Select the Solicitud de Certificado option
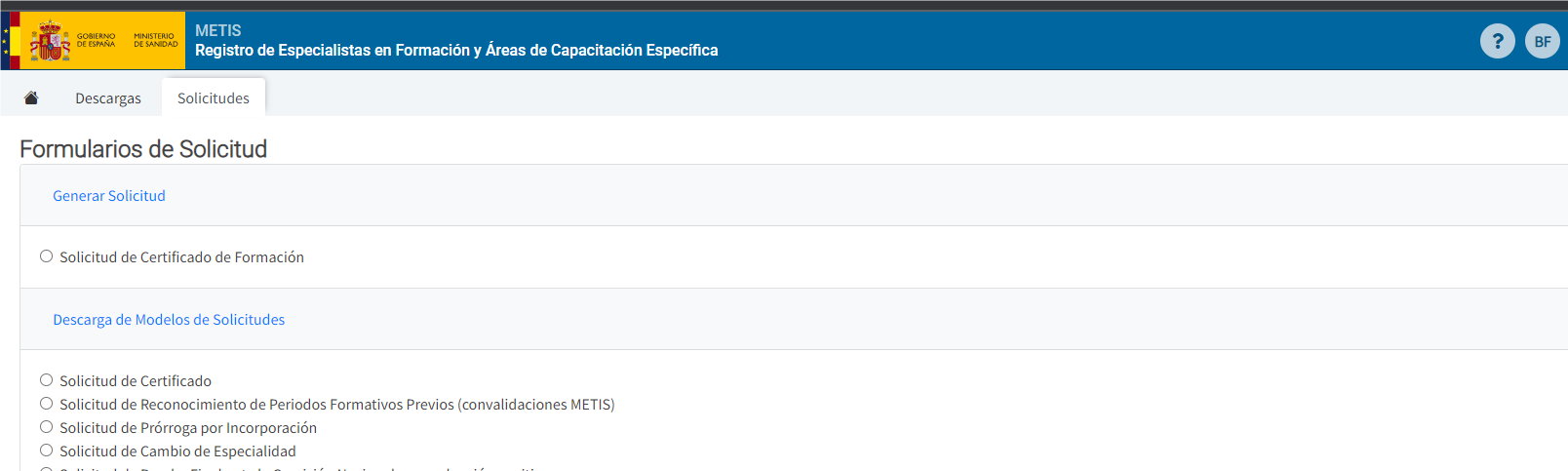Screen dimensions: 1568x471 click(46, 380)
